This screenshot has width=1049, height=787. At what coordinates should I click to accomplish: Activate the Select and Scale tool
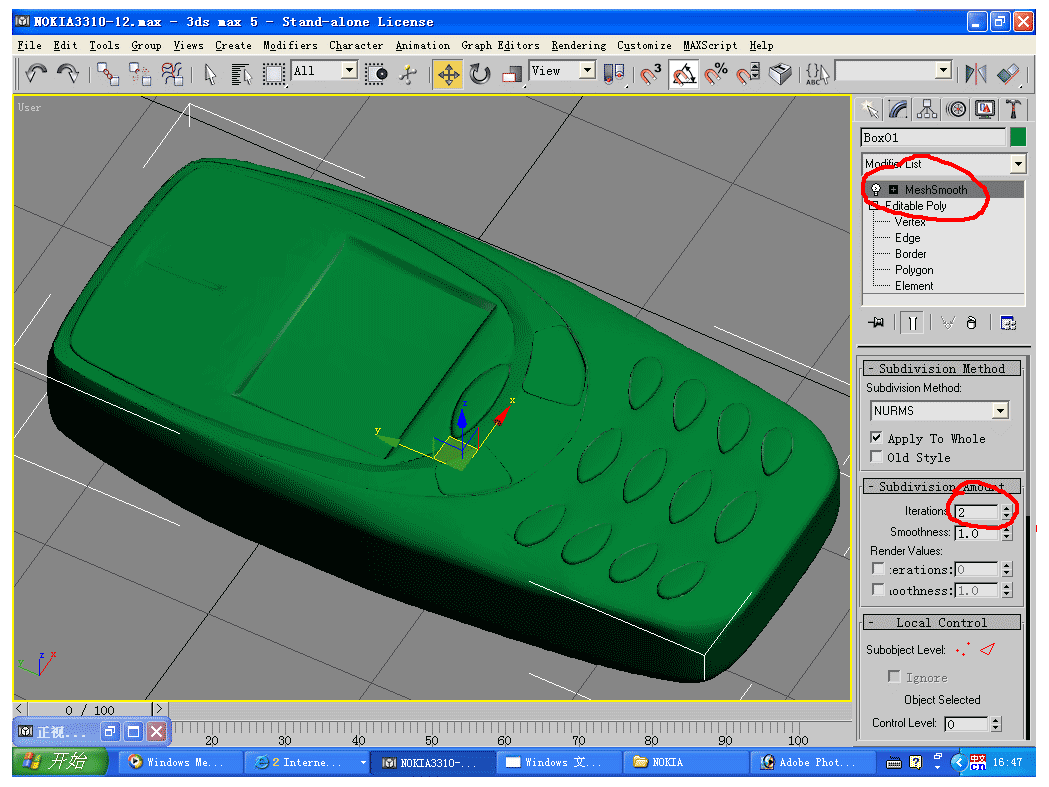512,74
